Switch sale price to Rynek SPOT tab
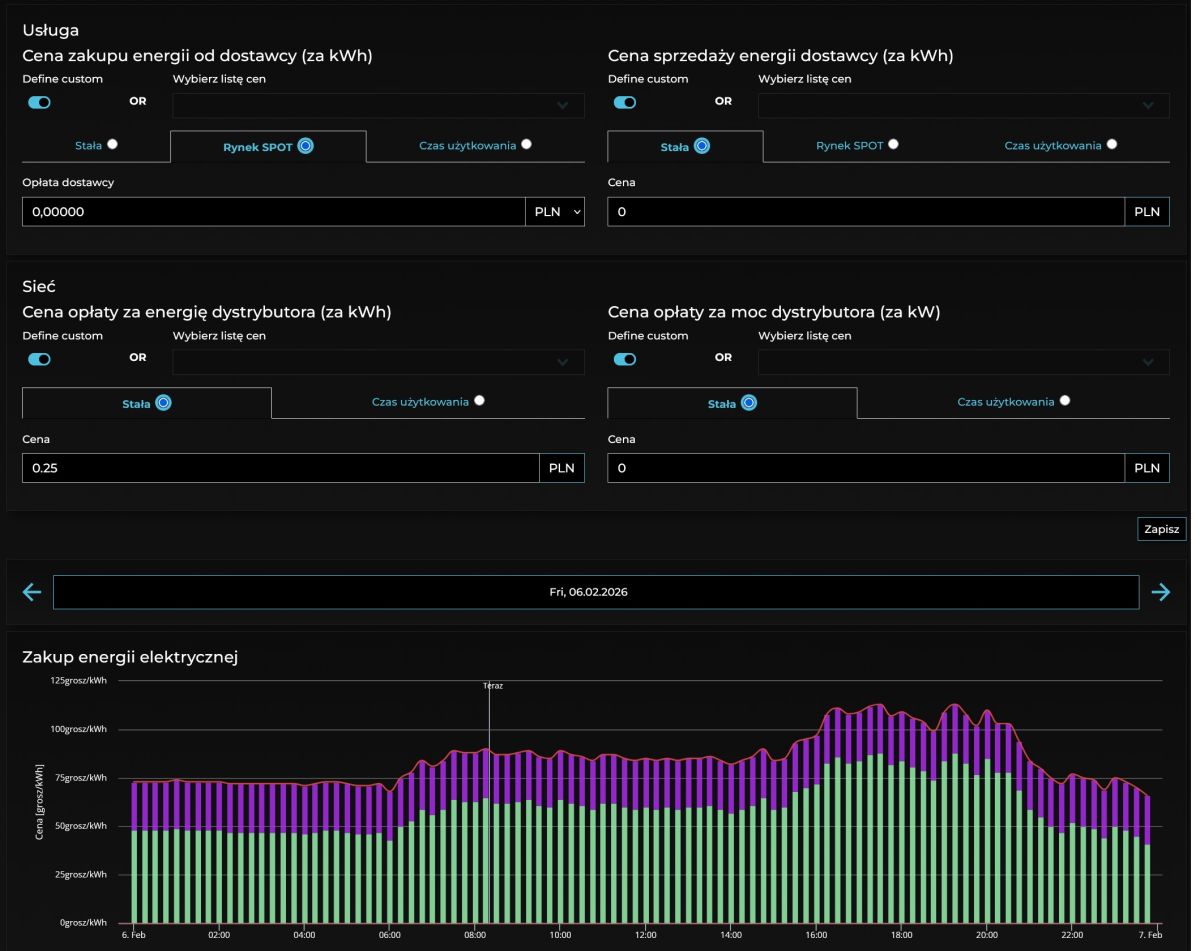This screenshot has width=1200, height=951. click(x=857, y=145)
